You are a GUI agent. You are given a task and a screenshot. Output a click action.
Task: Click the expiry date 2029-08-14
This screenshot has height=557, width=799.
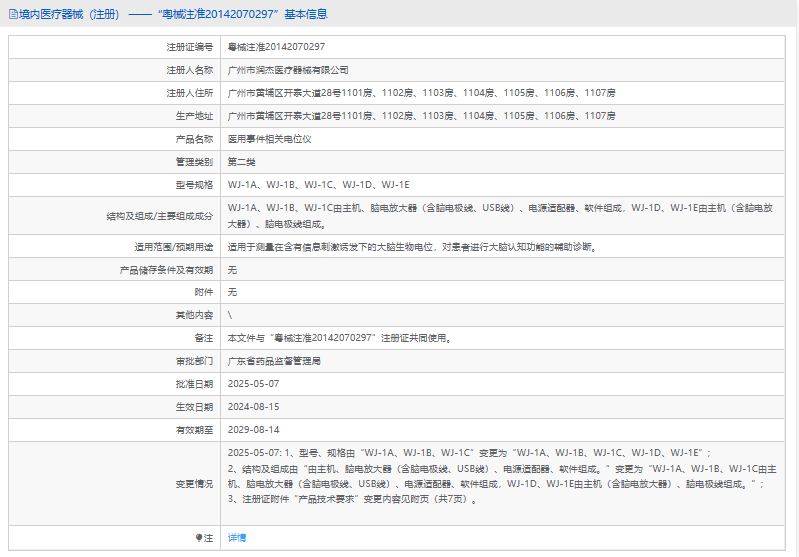(253, 430)
